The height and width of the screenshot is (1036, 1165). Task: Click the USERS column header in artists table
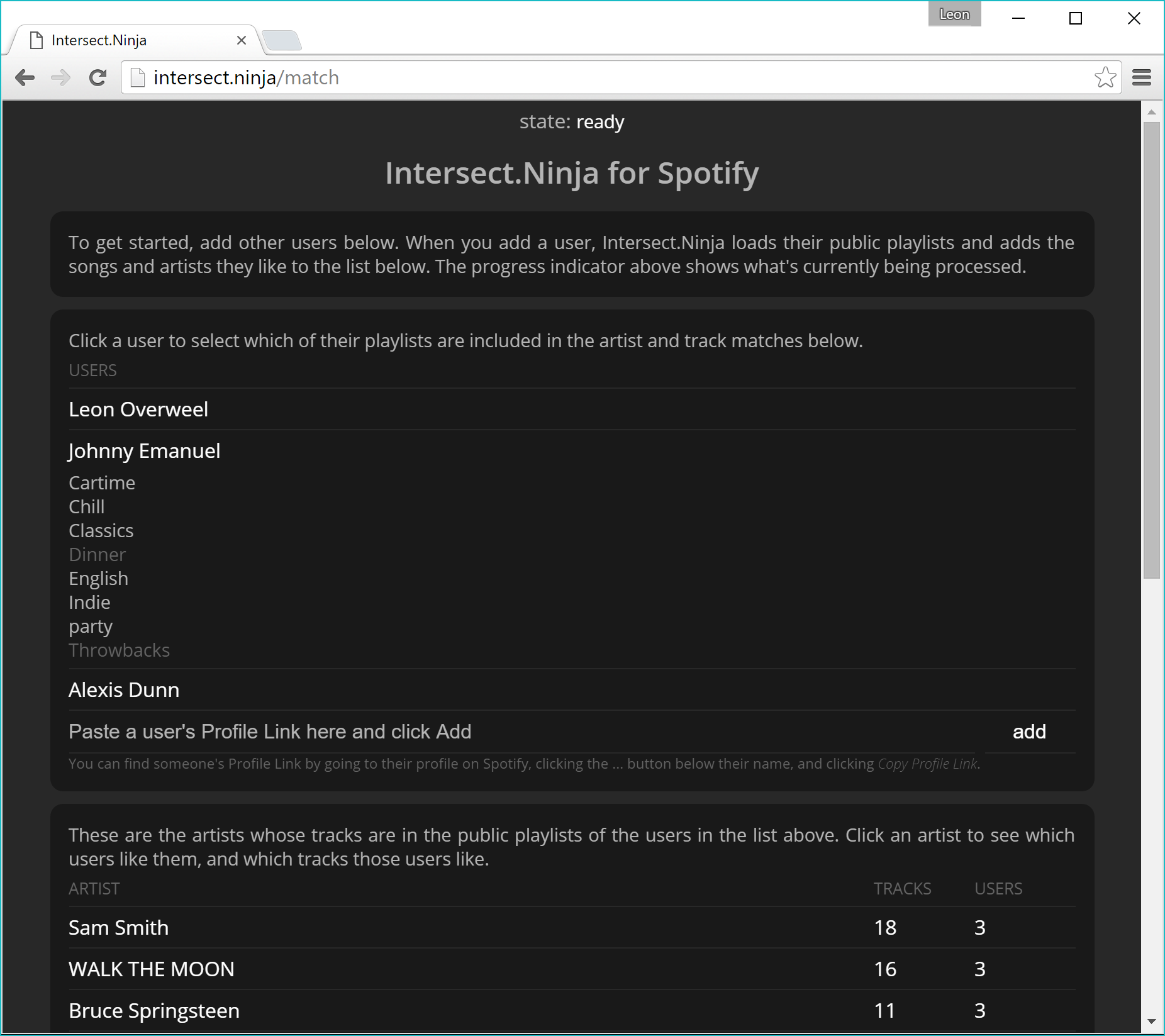(998, 889)
